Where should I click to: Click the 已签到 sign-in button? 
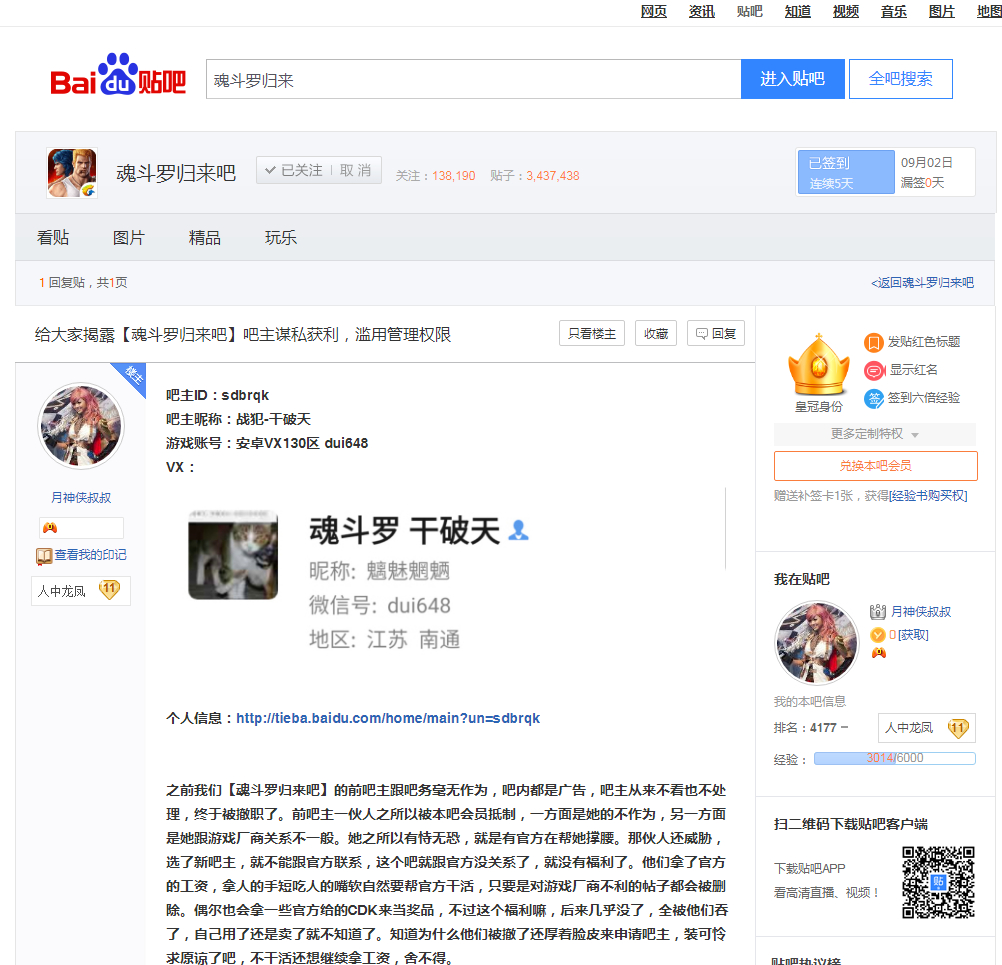coord(846,172)
